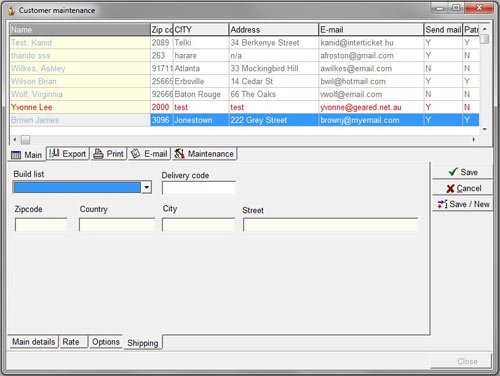The image size is (500, 376).
Task: Click the brownj@myemail.com cell
Action: [x=371, y=120]
